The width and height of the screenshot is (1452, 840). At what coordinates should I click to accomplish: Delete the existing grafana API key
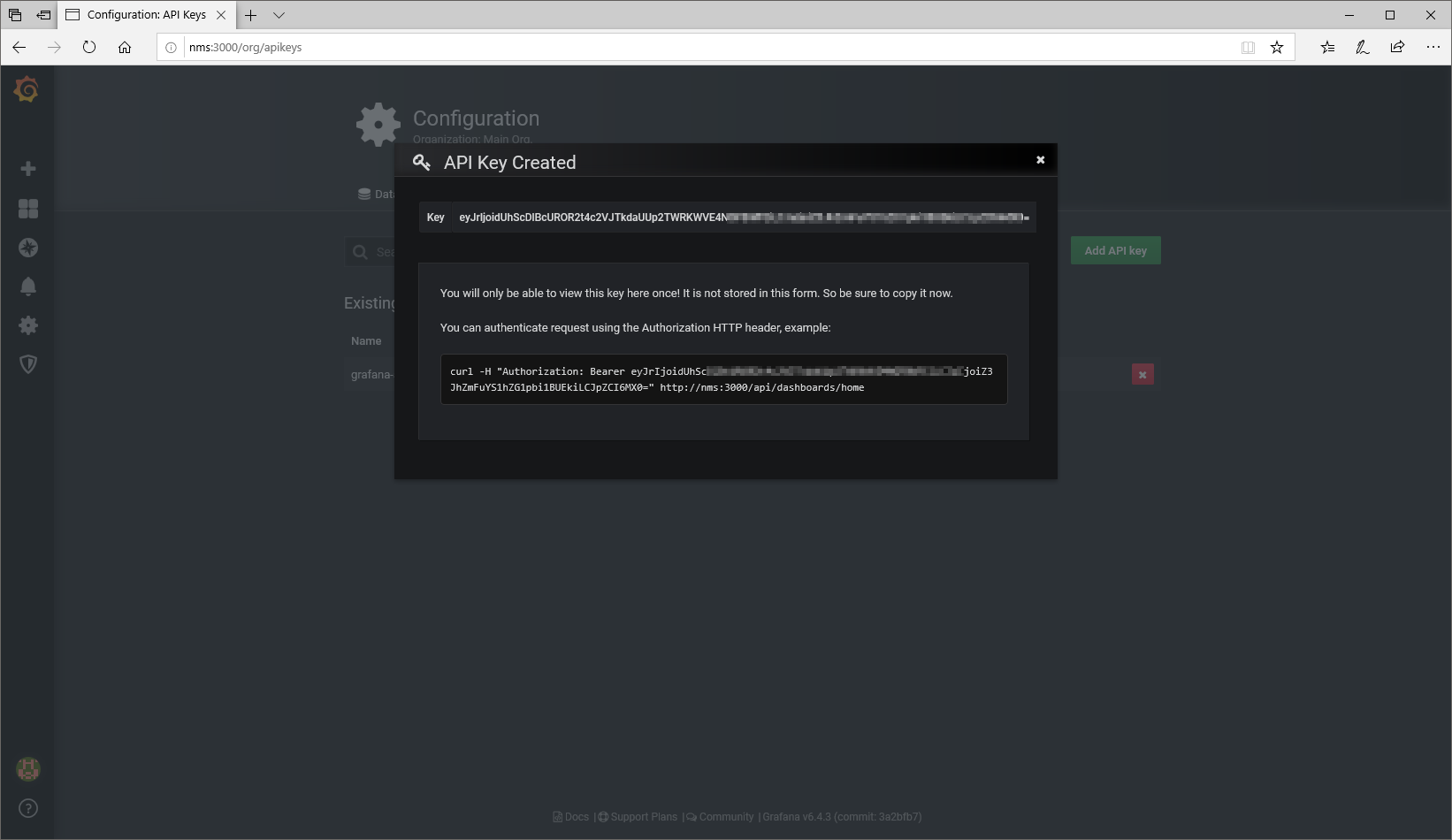1142,375
